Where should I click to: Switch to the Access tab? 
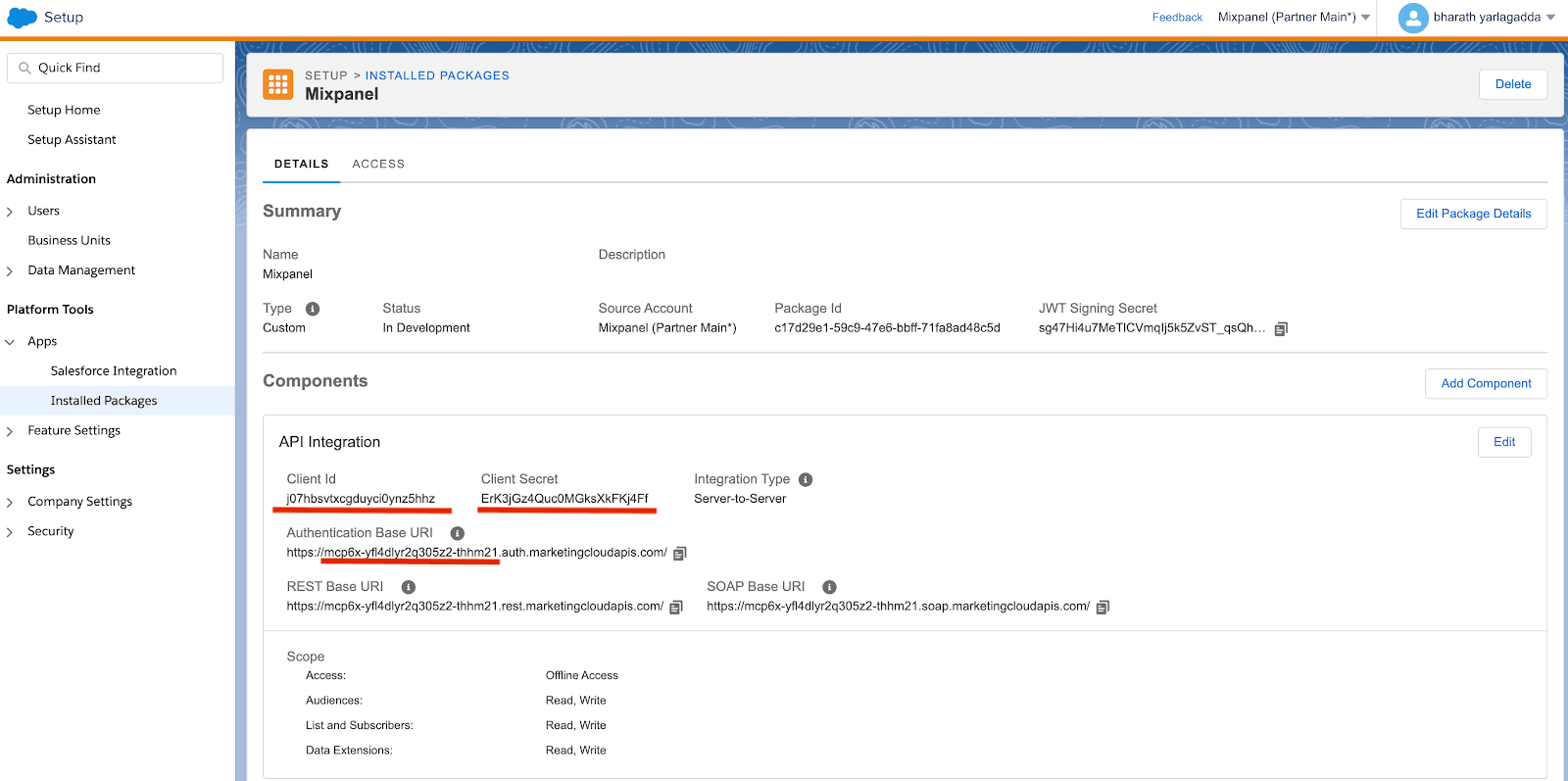[x=378, y=164]
